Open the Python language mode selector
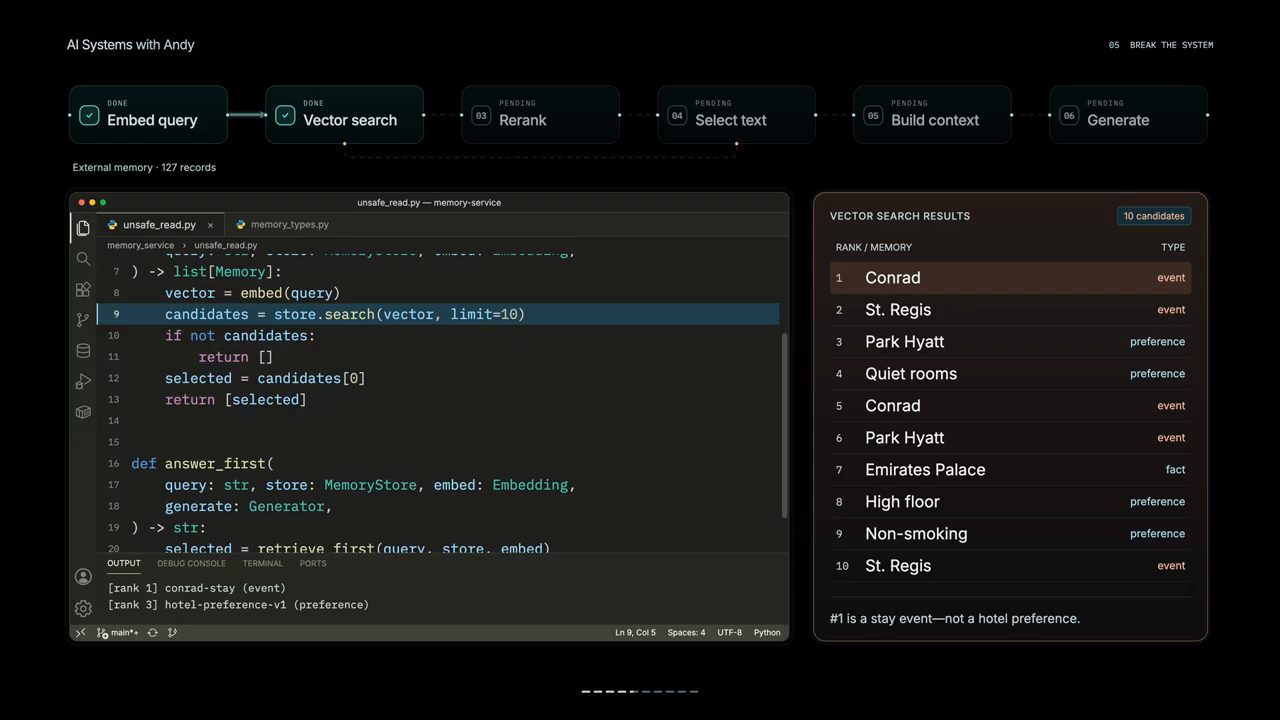The height and width of the screenshot is (720, 1280). pos(767,633)
